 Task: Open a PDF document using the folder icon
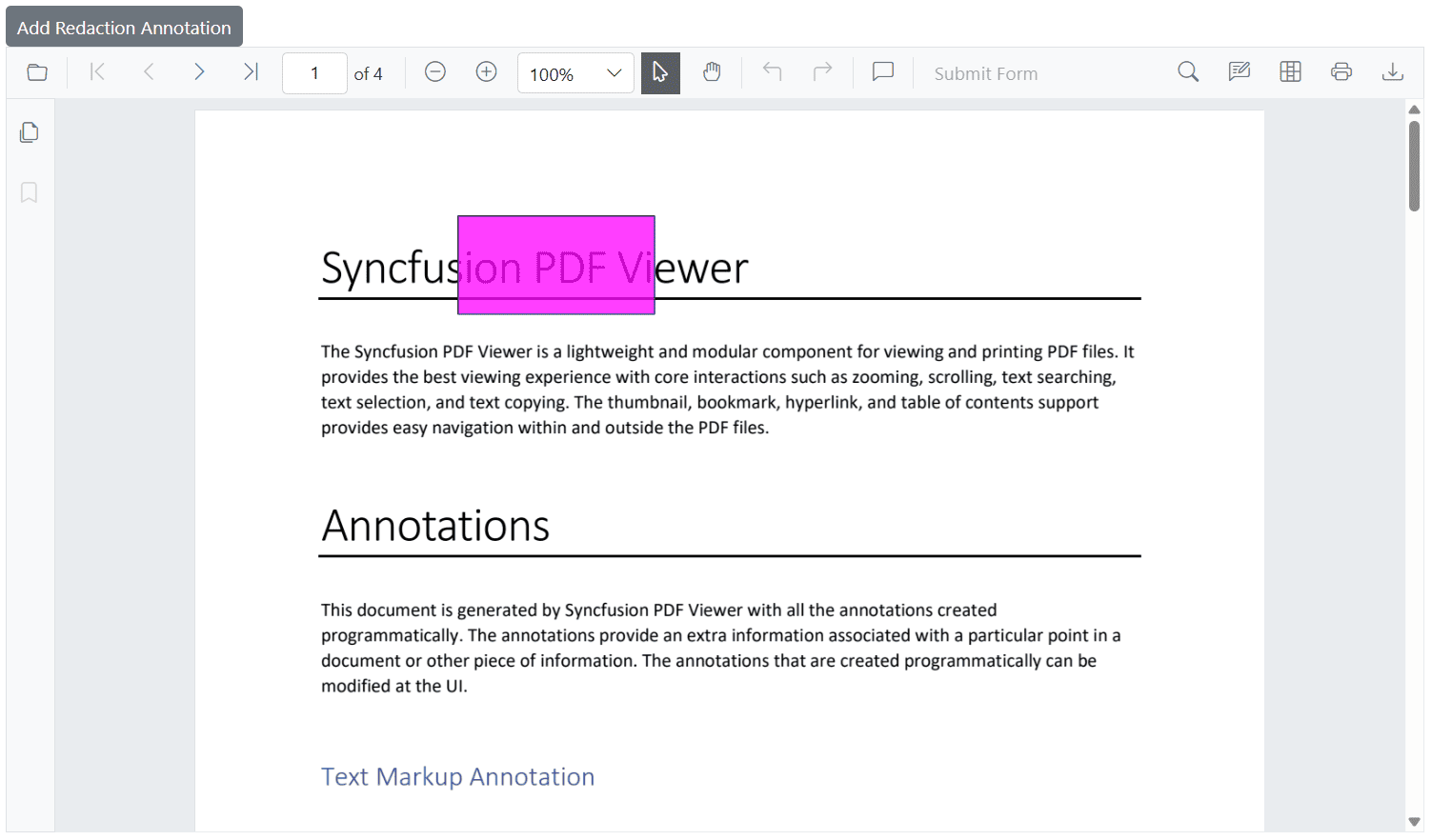pyautogui.click(x=36, y=71)
